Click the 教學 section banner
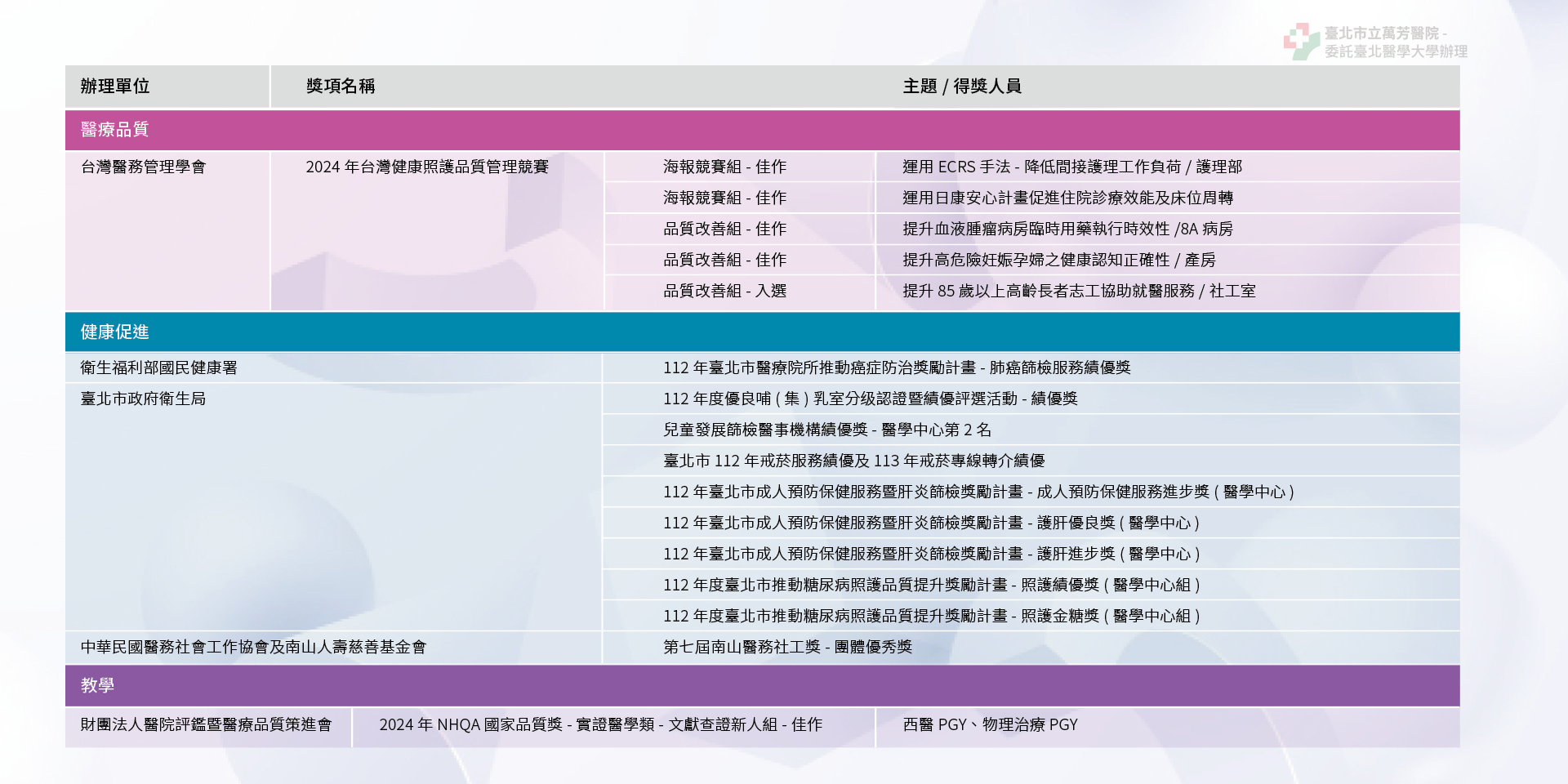This screenshot has width=1568, height=784. [763, 685]
